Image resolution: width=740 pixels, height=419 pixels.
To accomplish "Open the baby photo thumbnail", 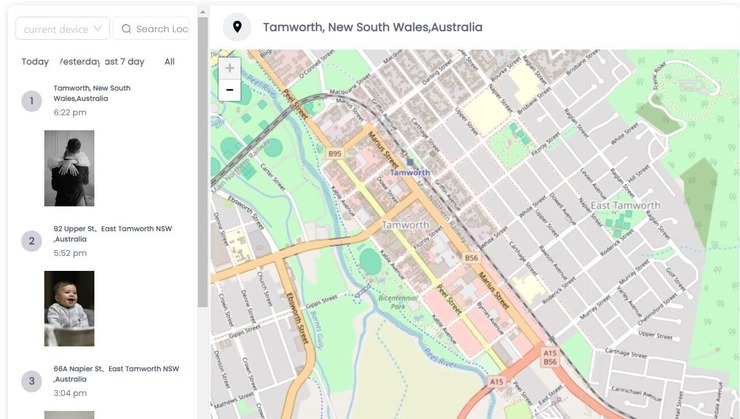I will pos(69,308).
